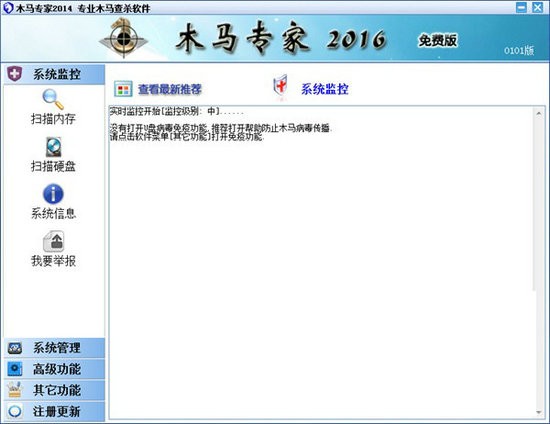Click the 其它功能 toolbox icon
The image size is (550, 424).
(15, 390)
